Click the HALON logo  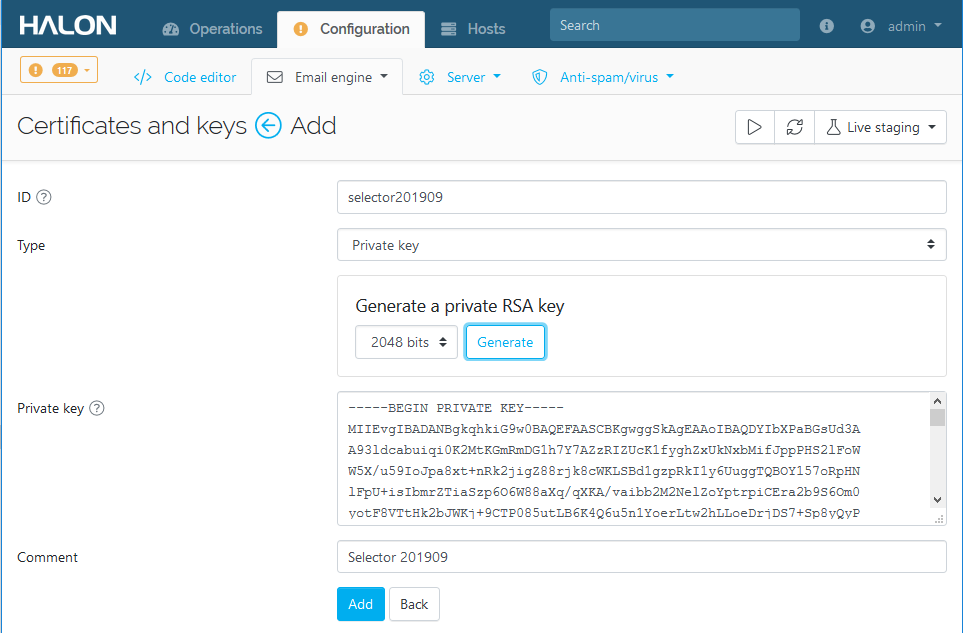point(68,26)
